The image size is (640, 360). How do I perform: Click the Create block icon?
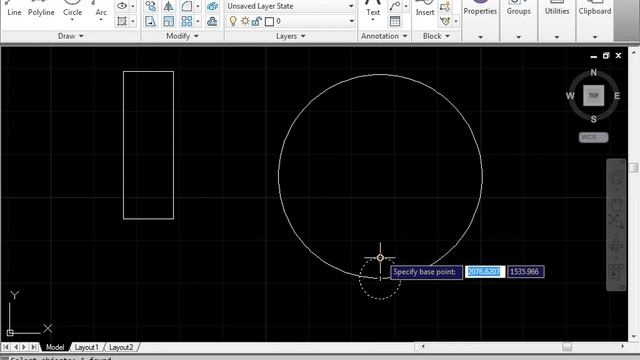tap(445, 6)
